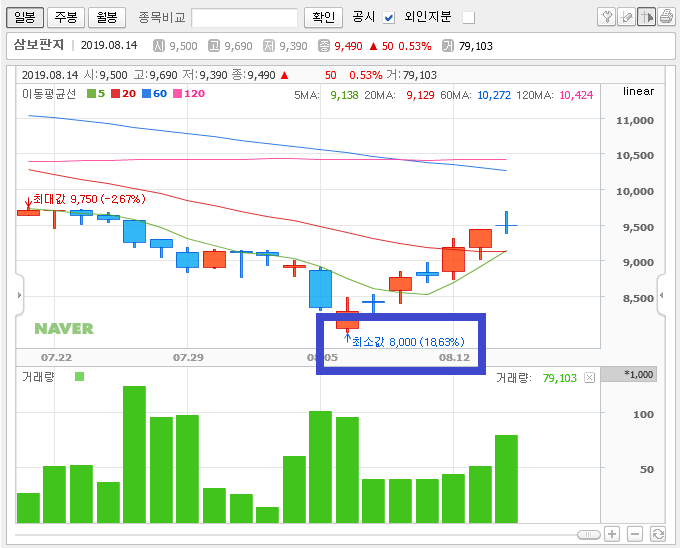Image resolution: width=680 pixels, height=548 pixels.
Task: Click the chart scrollbar handle
Action: pos(588,535)
